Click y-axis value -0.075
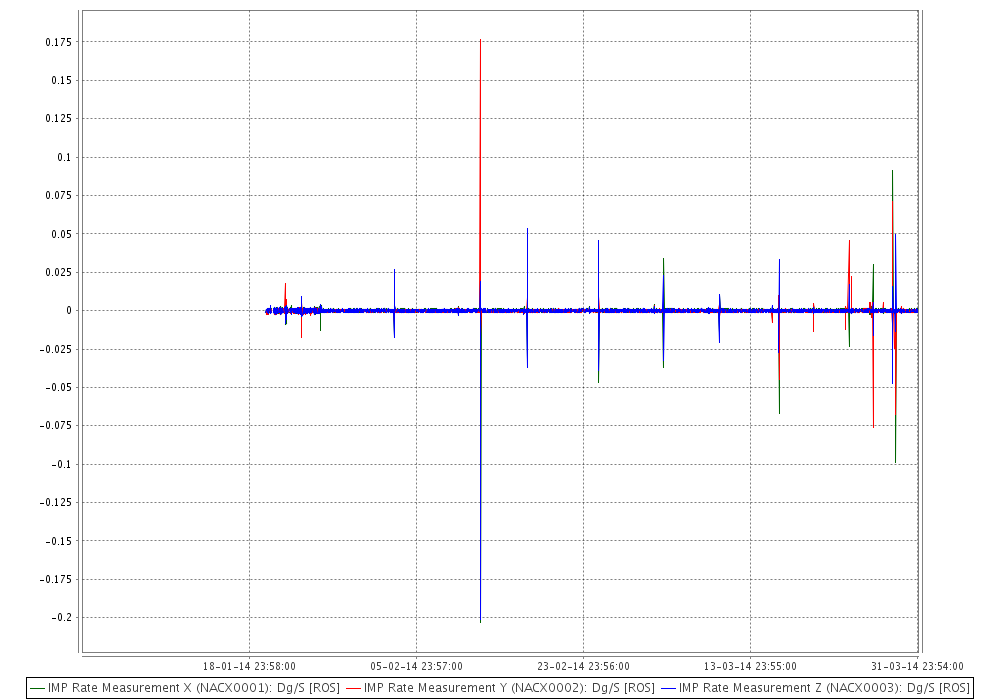This screenshot has height=700, width=1000. (56, 426)
